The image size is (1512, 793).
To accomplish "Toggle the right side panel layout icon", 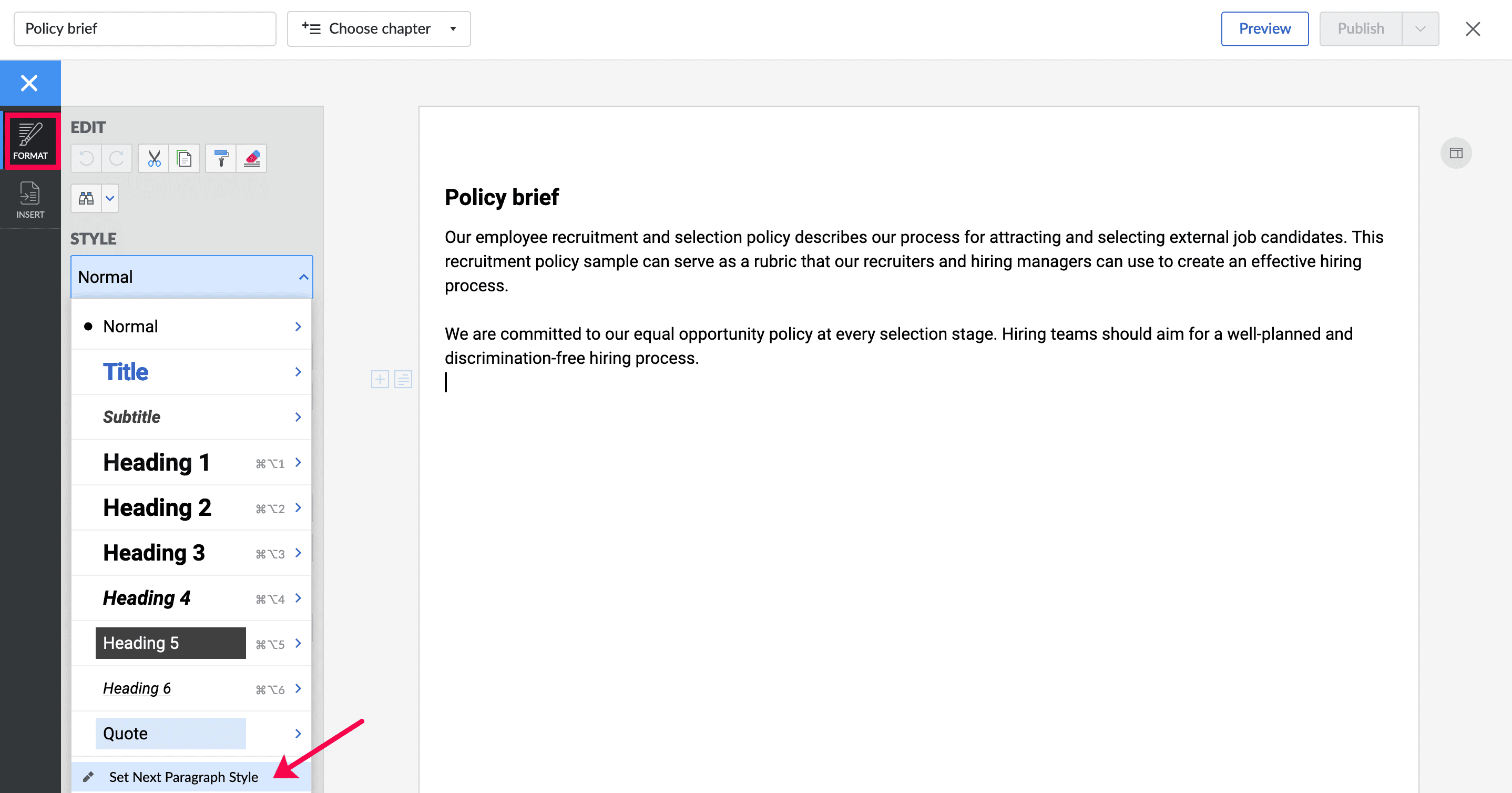I will click(x=1456, y=153).
